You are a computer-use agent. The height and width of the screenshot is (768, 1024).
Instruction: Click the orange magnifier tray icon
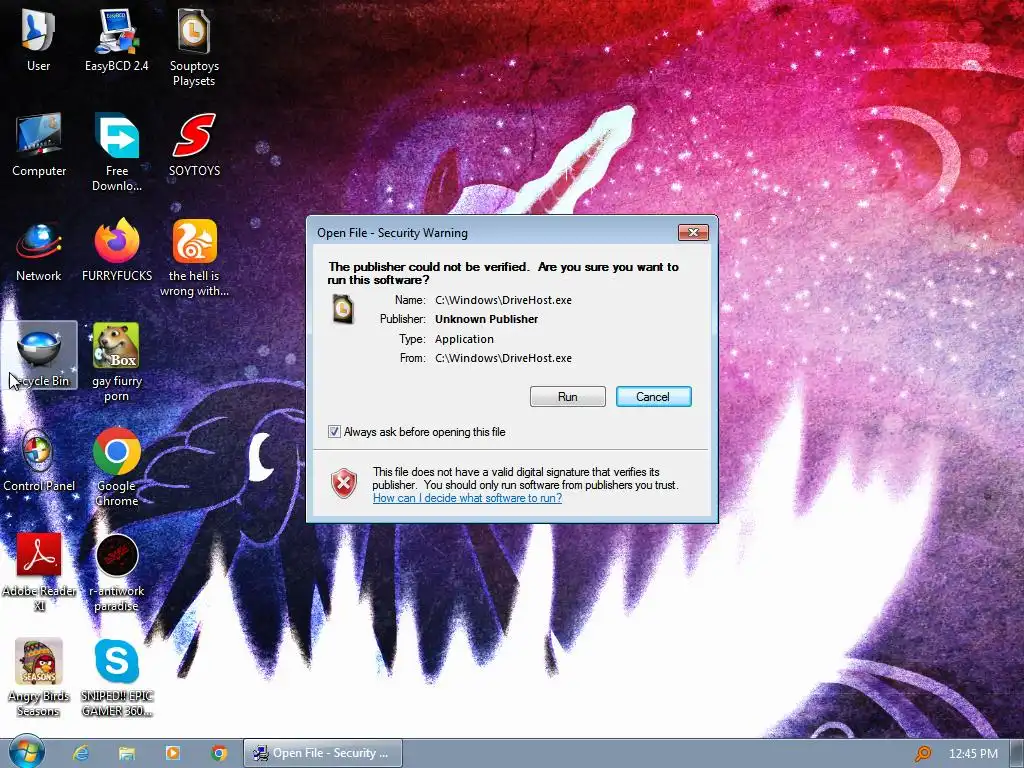[x=923, y=754]
